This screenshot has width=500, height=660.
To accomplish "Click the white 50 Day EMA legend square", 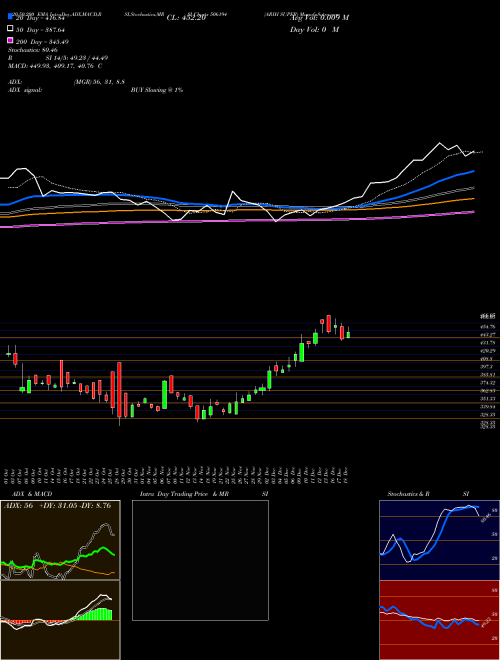I will pyautogui.click(x=11, y=29).
